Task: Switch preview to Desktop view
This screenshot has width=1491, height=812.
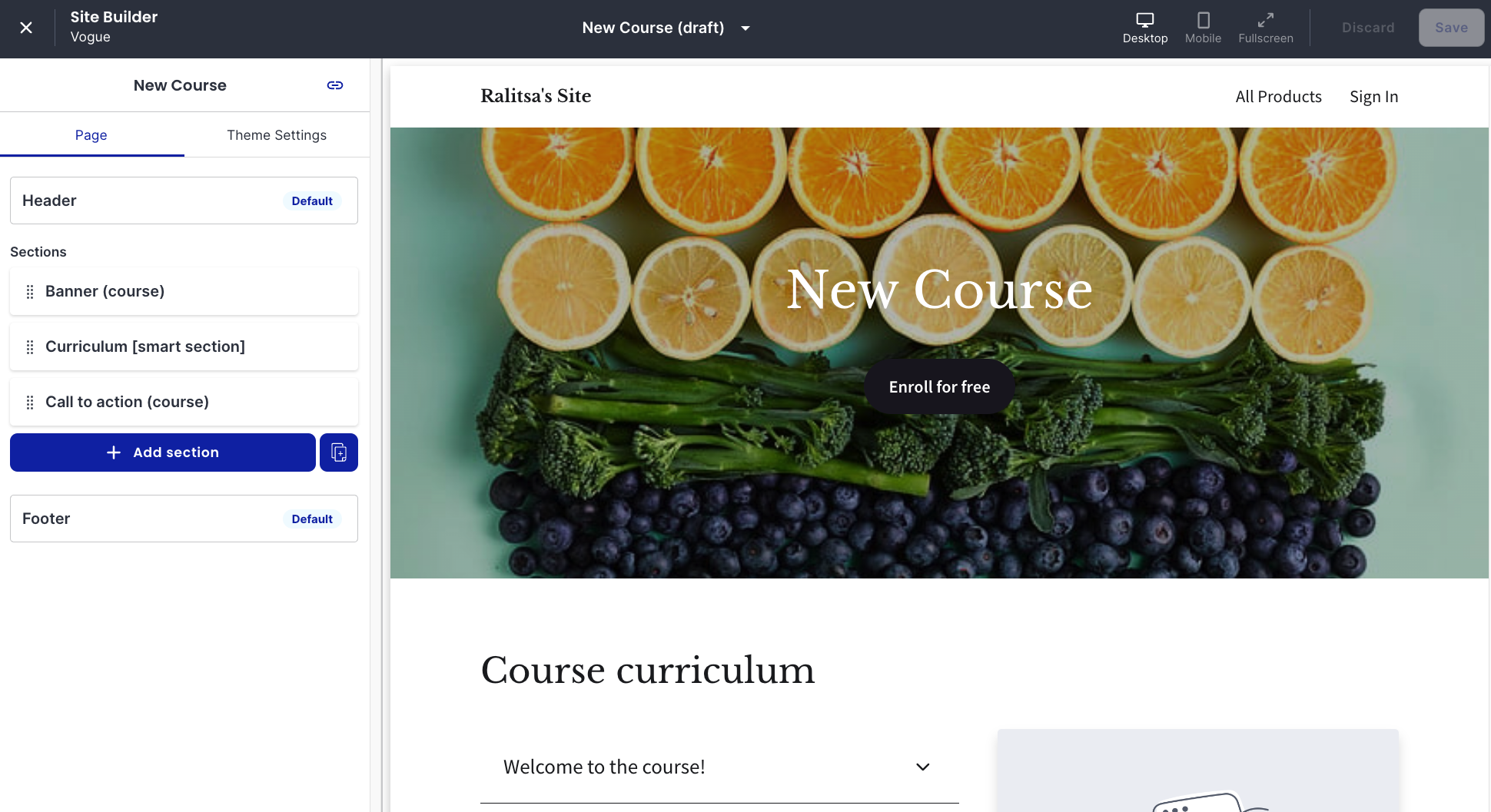Action: [1145, 28]
